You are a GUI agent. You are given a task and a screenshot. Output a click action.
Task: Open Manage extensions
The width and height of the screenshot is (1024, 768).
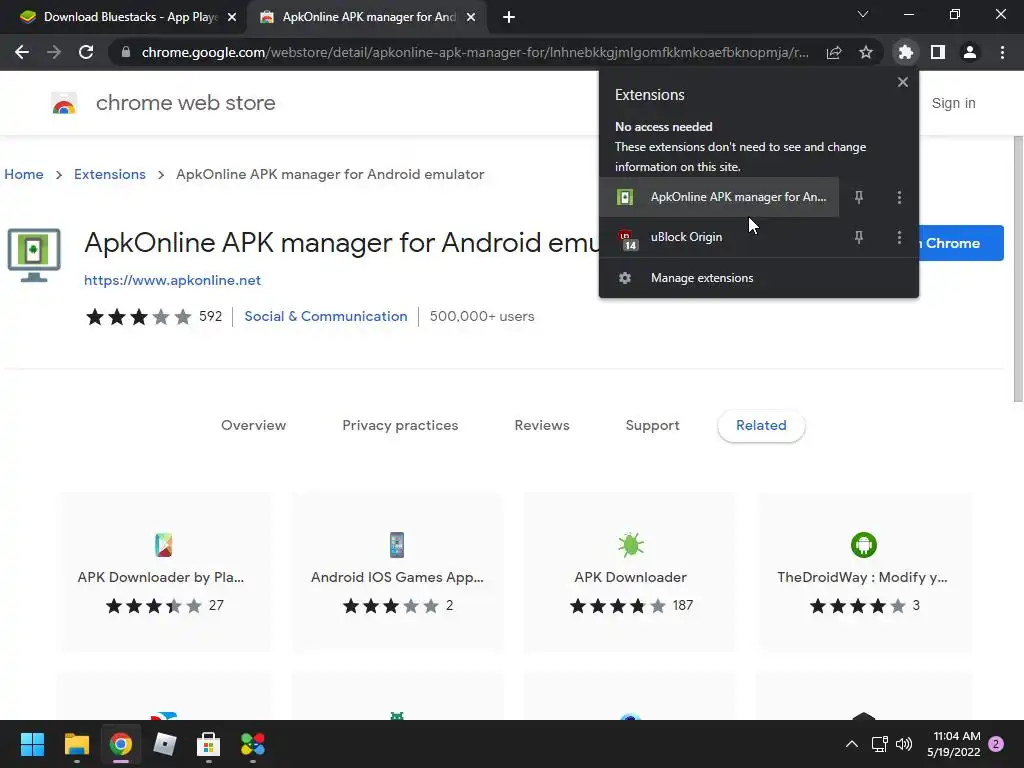758,278
